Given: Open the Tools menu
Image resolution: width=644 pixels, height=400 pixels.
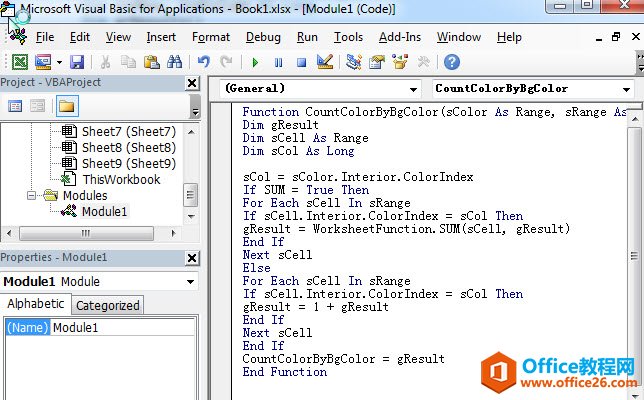Looking at the screenshot, I should point(348,37).
